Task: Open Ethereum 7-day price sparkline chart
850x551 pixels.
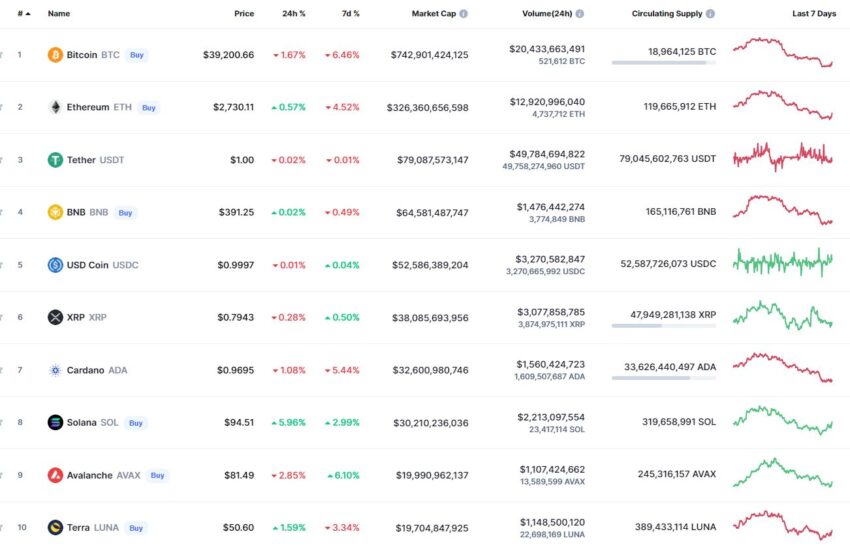Action: [x=783, y=105]
